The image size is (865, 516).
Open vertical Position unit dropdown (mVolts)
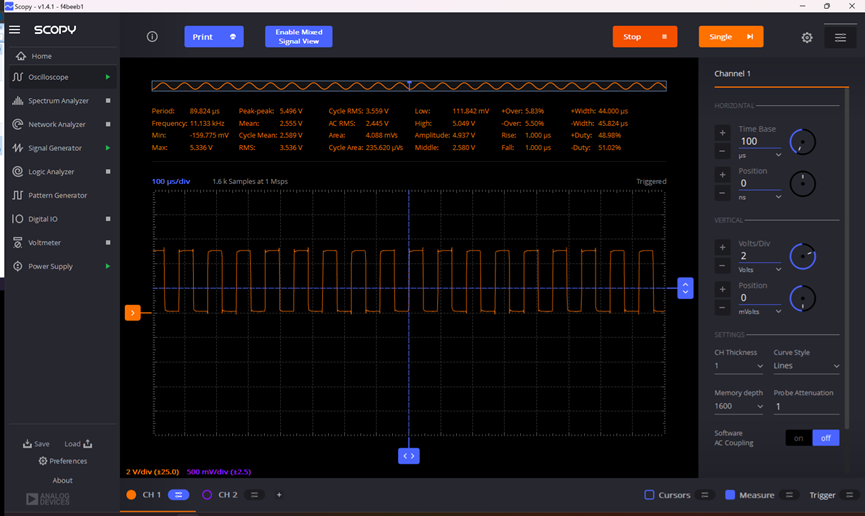click(x=760, y=312)
